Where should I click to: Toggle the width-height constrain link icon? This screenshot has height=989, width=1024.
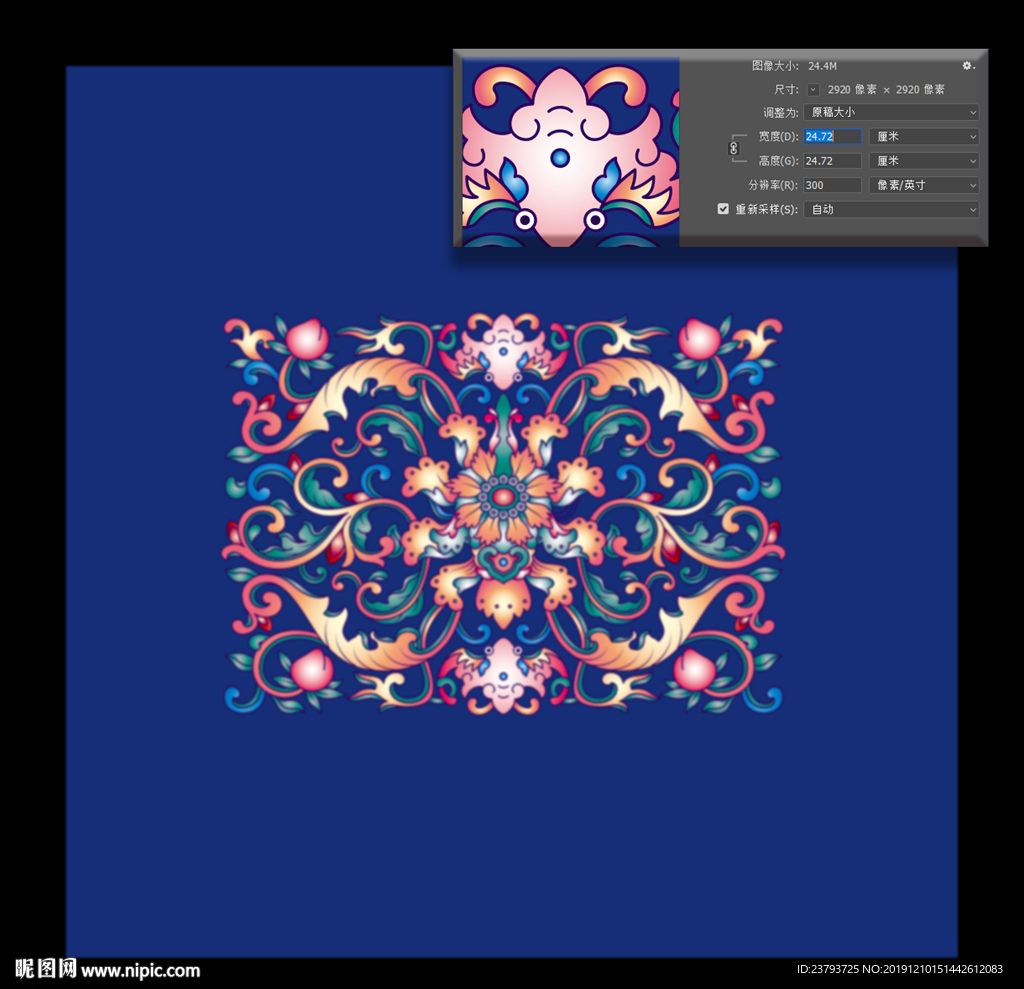pyautogui.click(x=733, y=148)
